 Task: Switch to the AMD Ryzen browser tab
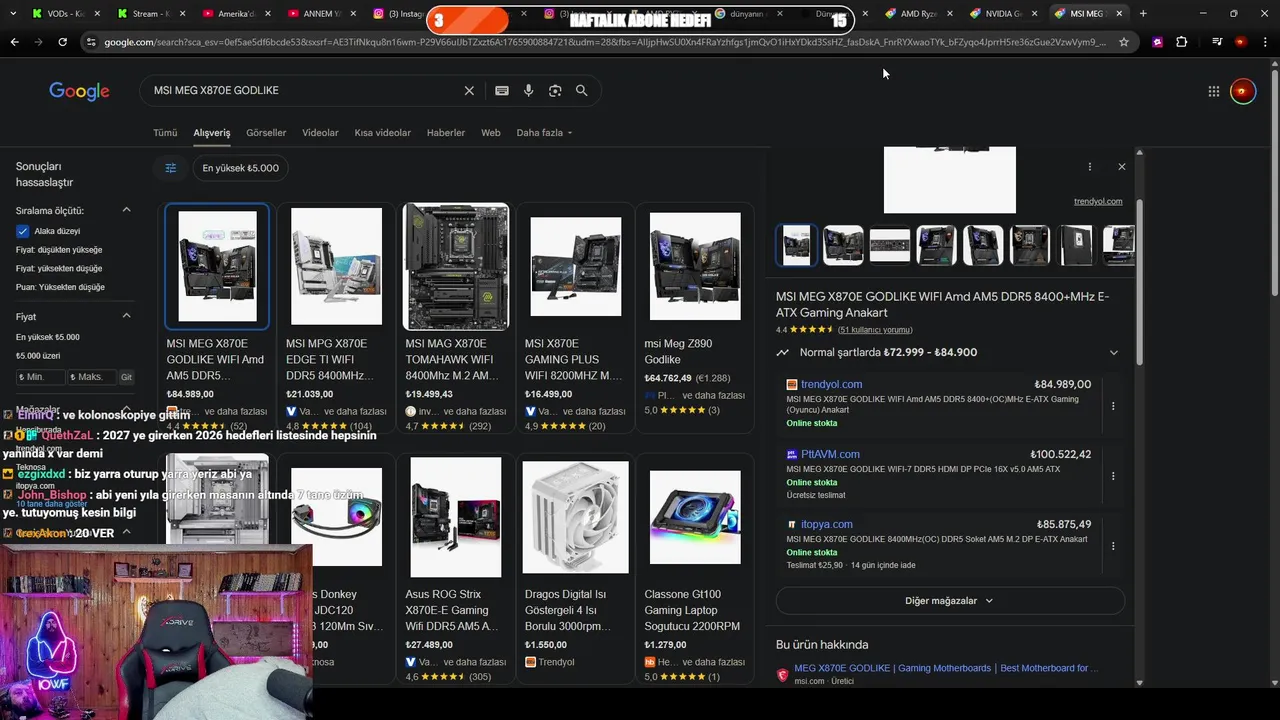coord(920,14)
